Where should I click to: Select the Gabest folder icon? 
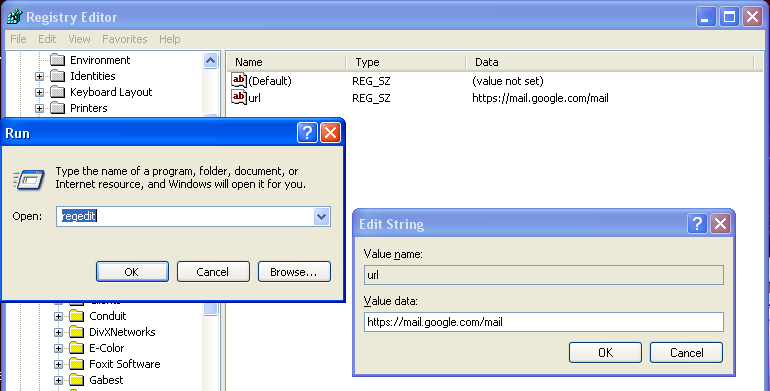pos(77,380)
